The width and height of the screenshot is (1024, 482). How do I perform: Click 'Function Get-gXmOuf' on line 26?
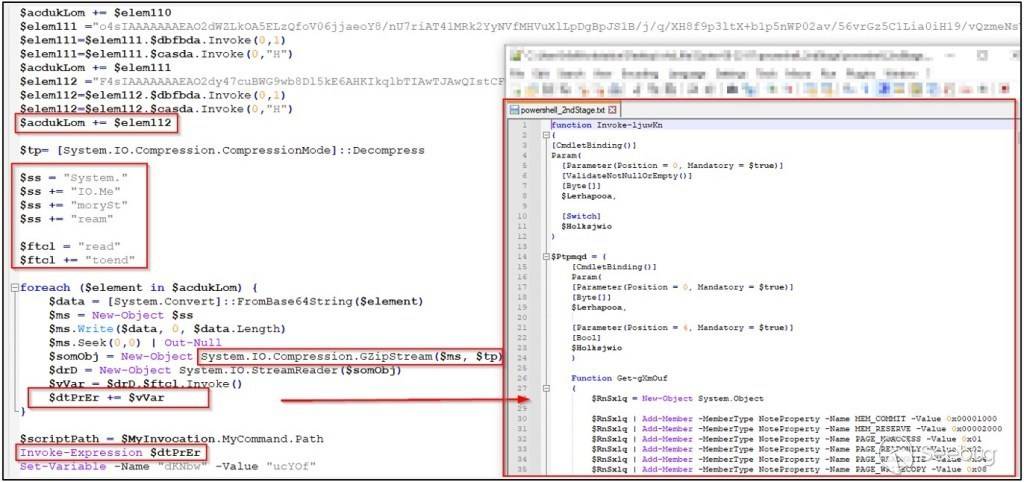click(x=619, y=378)
